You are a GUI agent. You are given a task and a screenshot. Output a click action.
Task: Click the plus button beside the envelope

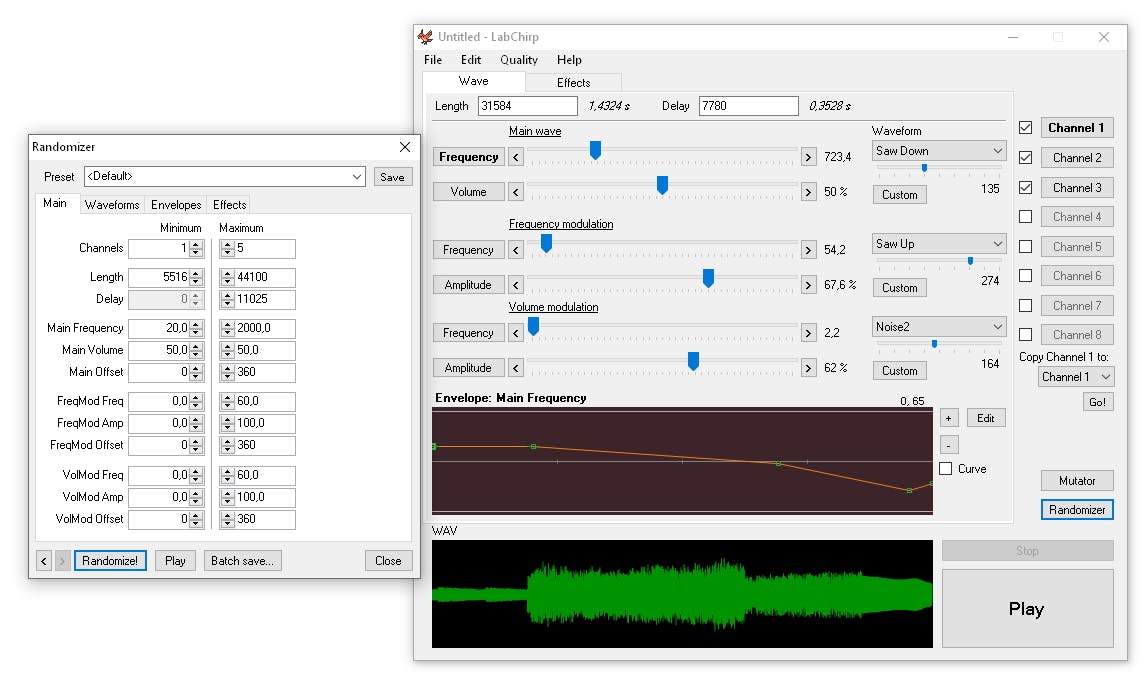point(949,418)
